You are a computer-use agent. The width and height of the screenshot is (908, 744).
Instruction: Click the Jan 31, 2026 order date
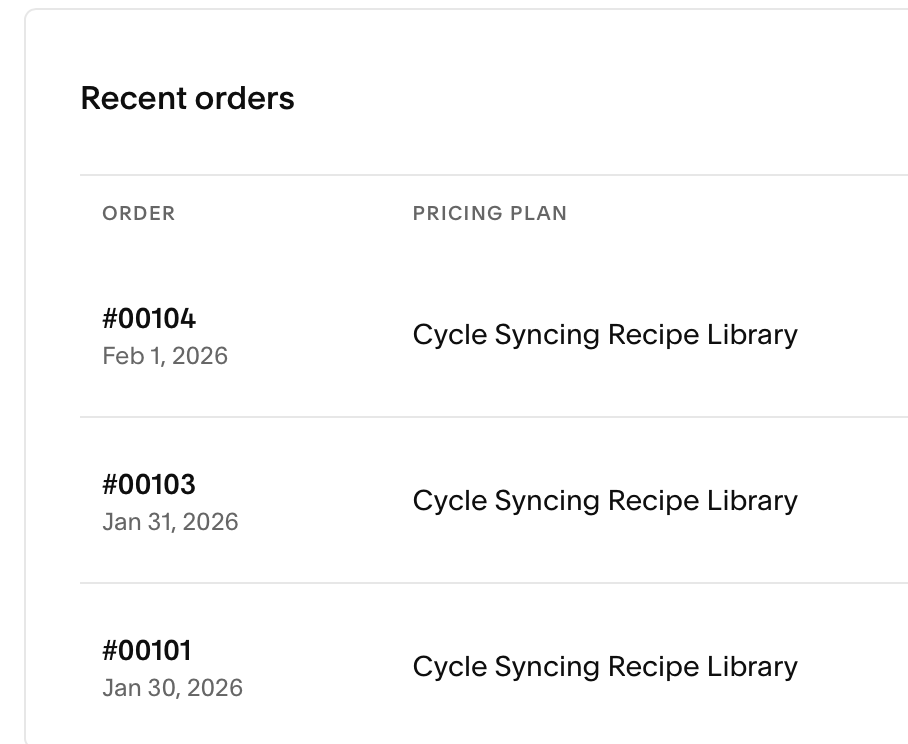pos(170,522)
